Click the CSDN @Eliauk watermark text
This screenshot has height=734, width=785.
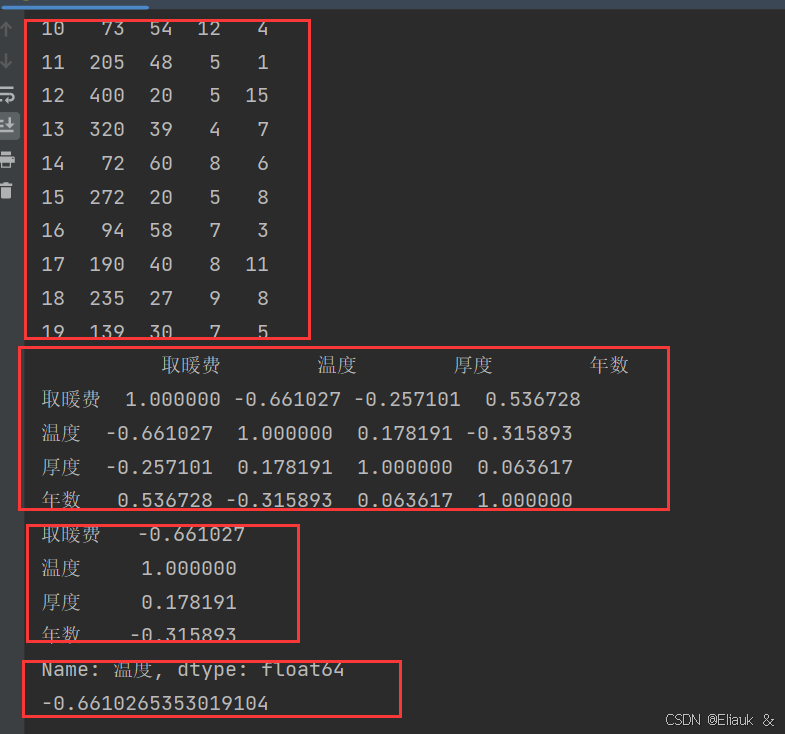click(709, 719)
